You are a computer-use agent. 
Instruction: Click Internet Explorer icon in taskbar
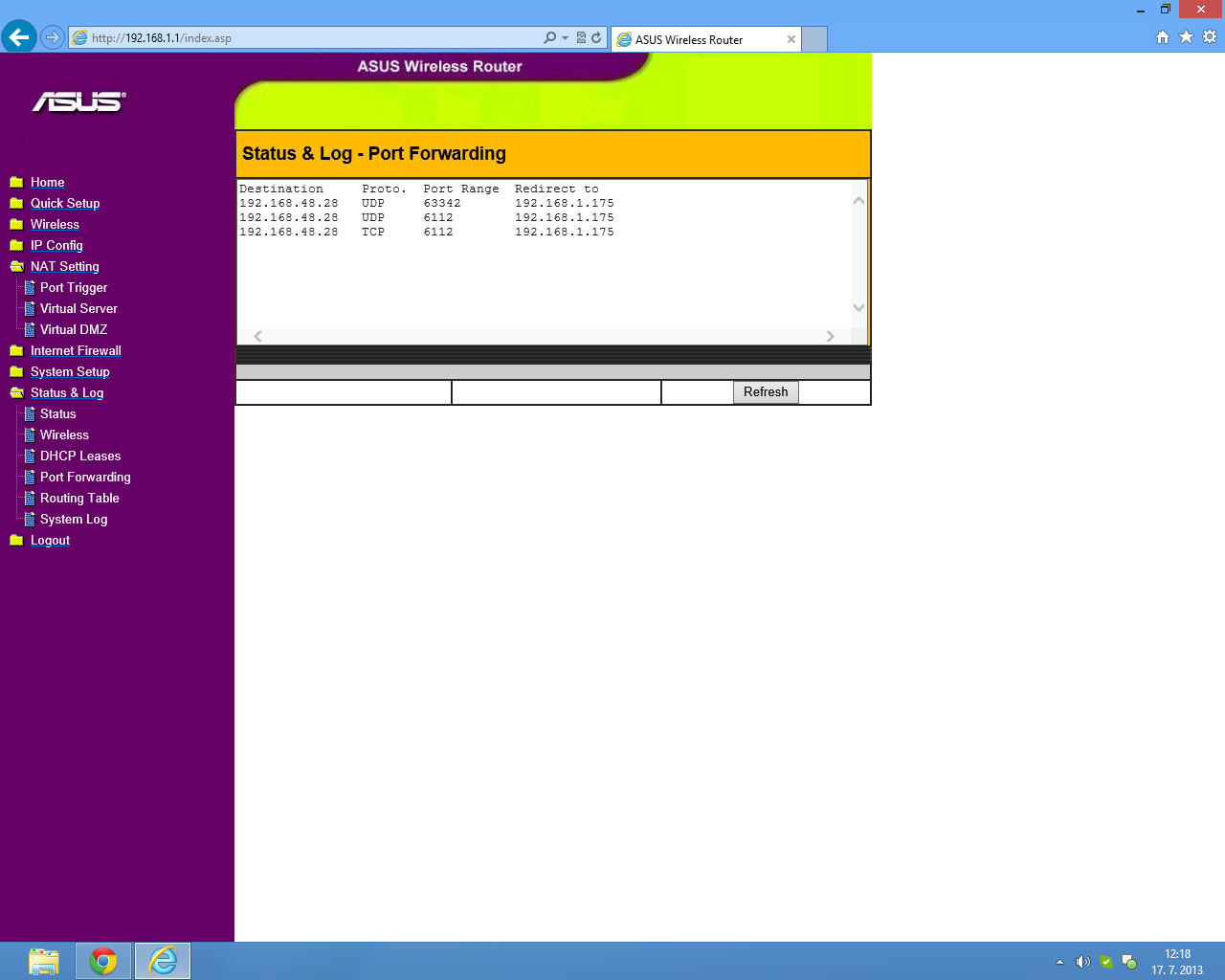[163, 961]
